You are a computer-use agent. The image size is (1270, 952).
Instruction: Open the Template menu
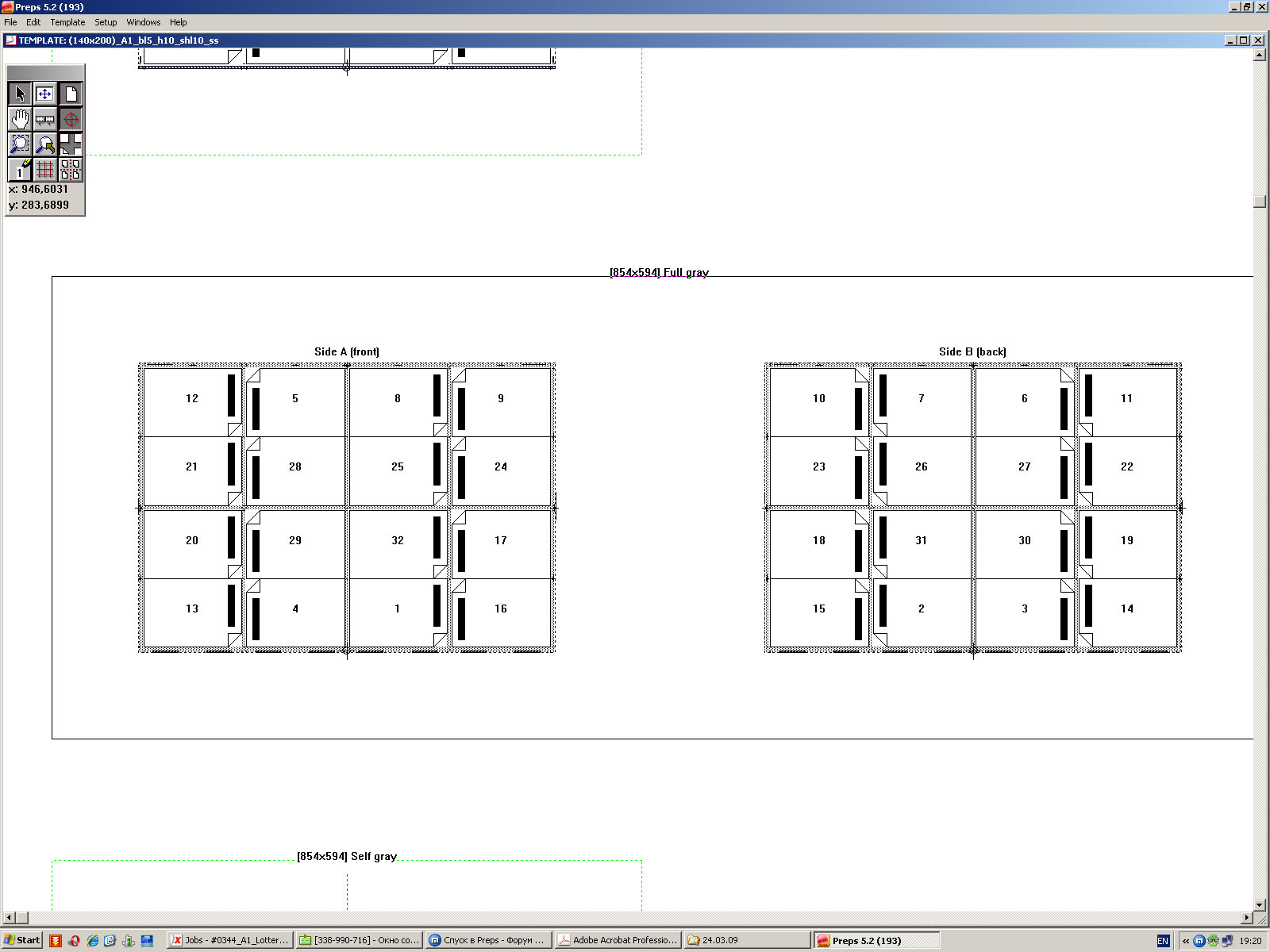(x=67, y=22)
